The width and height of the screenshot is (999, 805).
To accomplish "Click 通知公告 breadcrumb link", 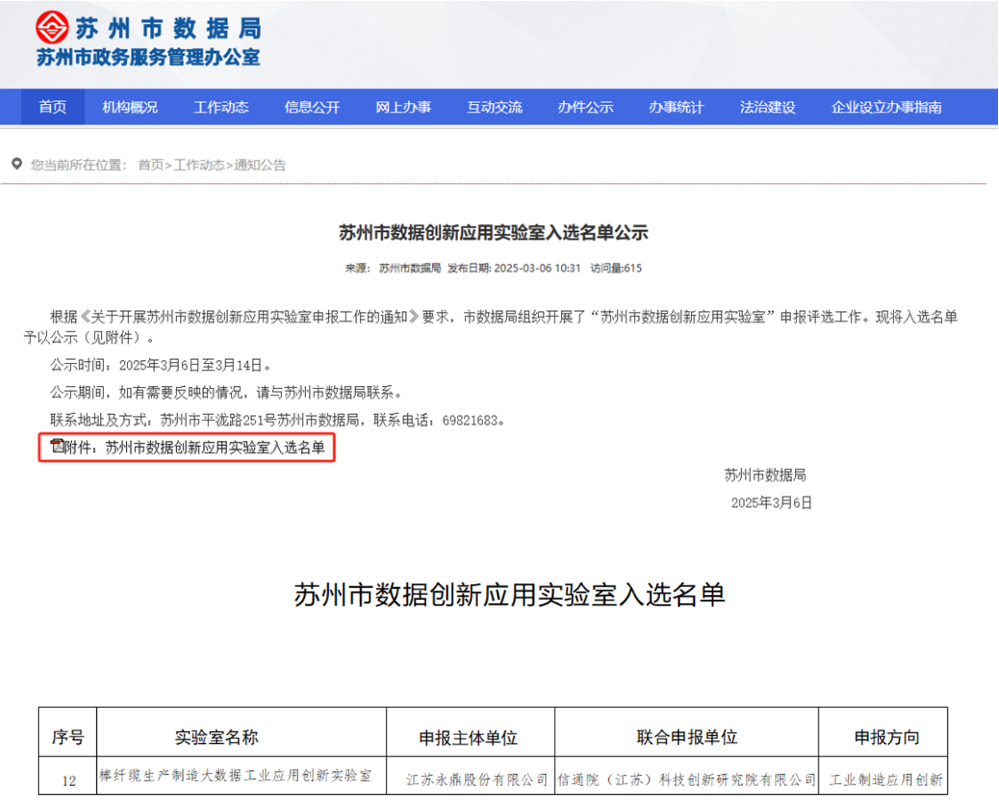I will [x=260, y=165].
